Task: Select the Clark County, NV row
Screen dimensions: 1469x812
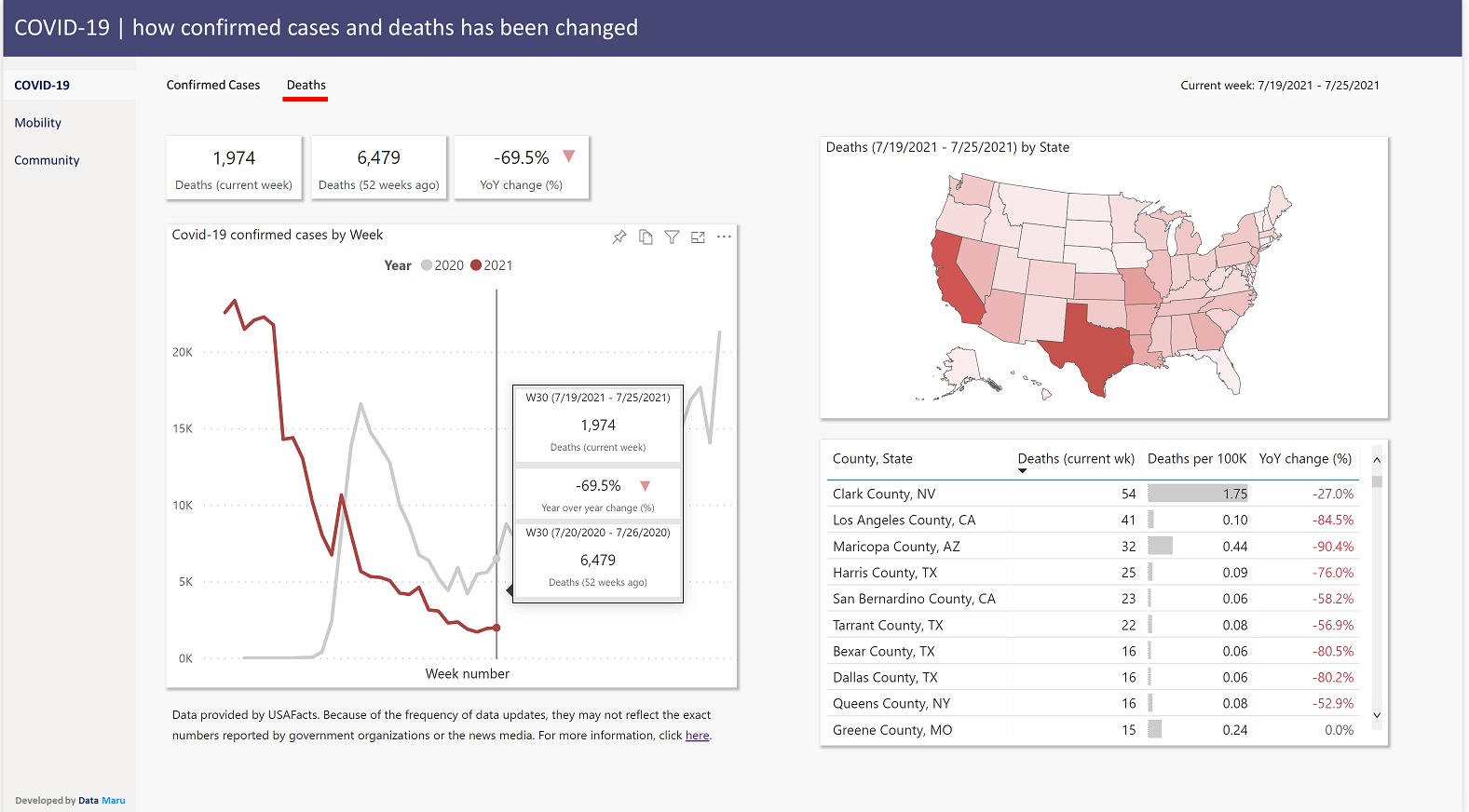Action: 1093,494
